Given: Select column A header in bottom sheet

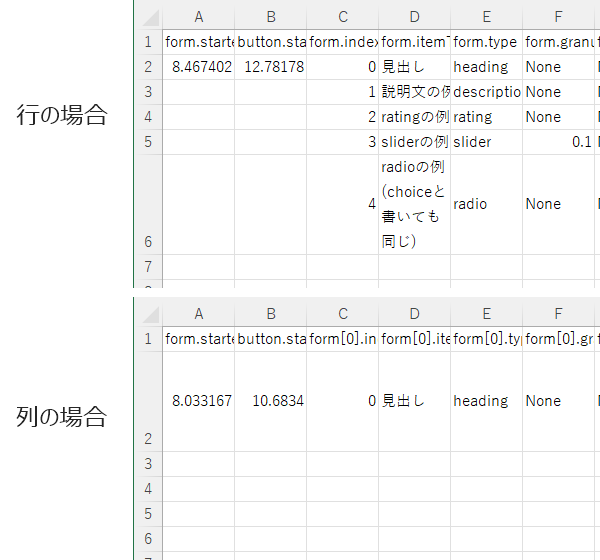Looking at the screenshot, I should (x=199, y=314).
